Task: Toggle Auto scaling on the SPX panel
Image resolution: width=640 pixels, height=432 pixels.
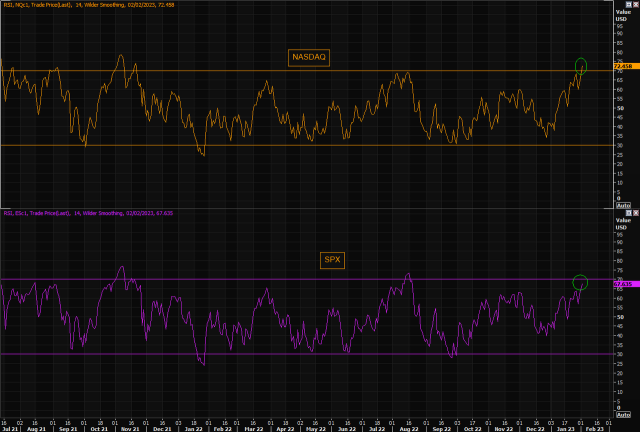Action: 623,414
